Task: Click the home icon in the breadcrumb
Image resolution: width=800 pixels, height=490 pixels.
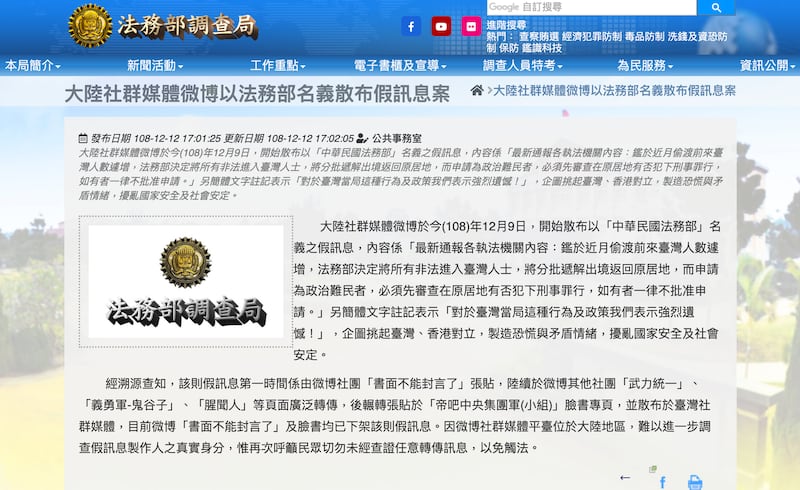Action: [x=477, y=90]
